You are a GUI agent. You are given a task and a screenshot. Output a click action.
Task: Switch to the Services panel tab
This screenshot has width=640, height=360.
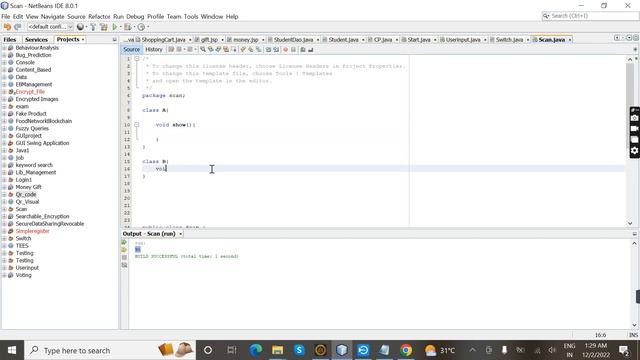click(36, 40)
